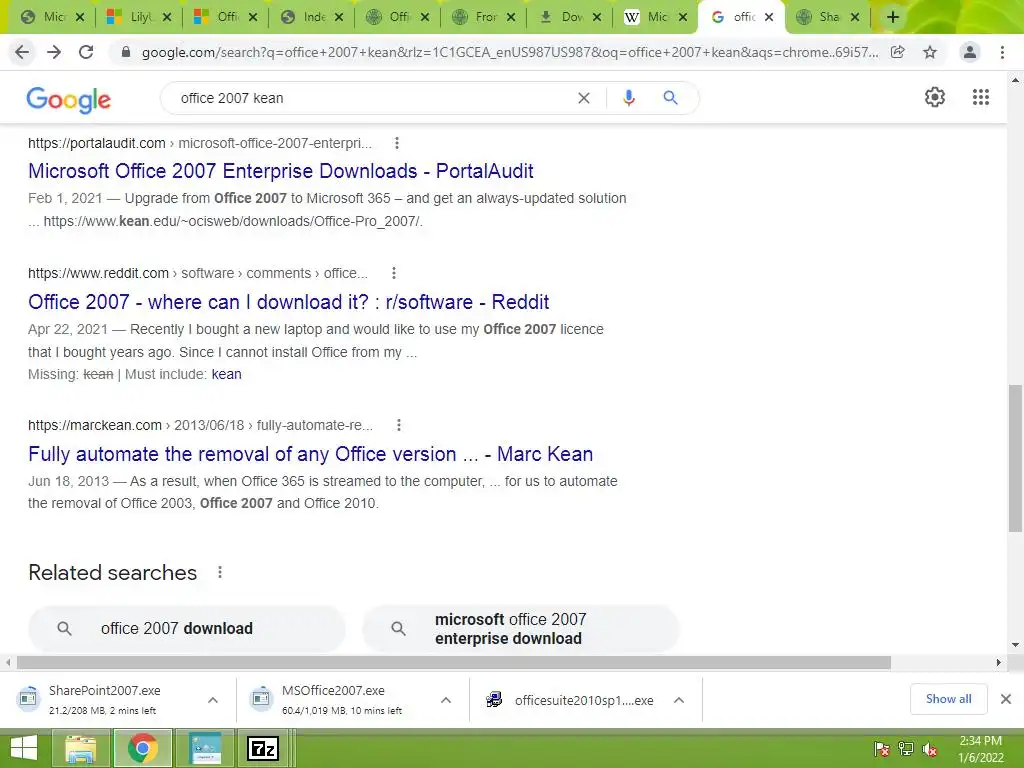Image resolution: width=1024 pixels, height=768 pixels.
Task: Open options for the PortalAudit result
Action: 397,143
